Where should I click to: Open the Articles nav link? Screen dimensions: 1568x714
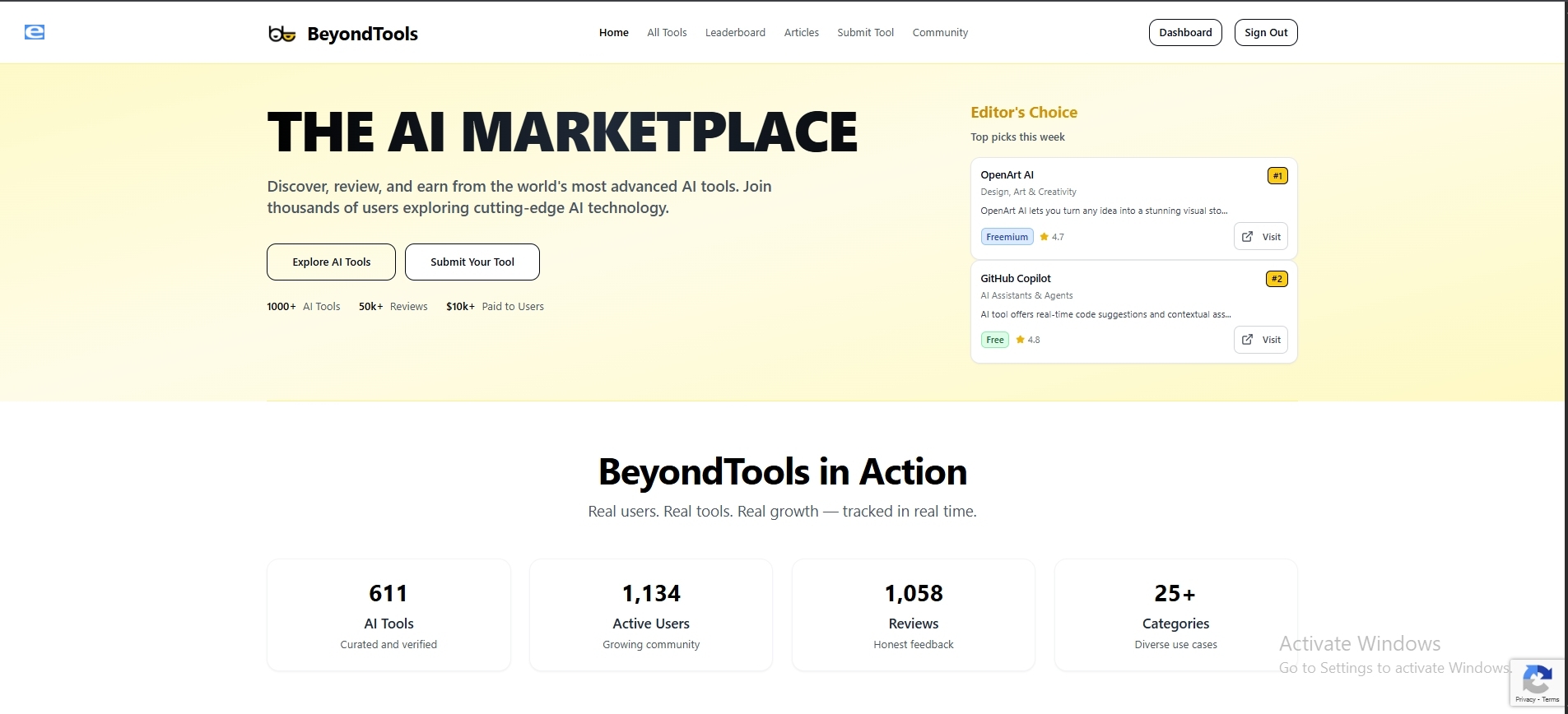(801, 33)
